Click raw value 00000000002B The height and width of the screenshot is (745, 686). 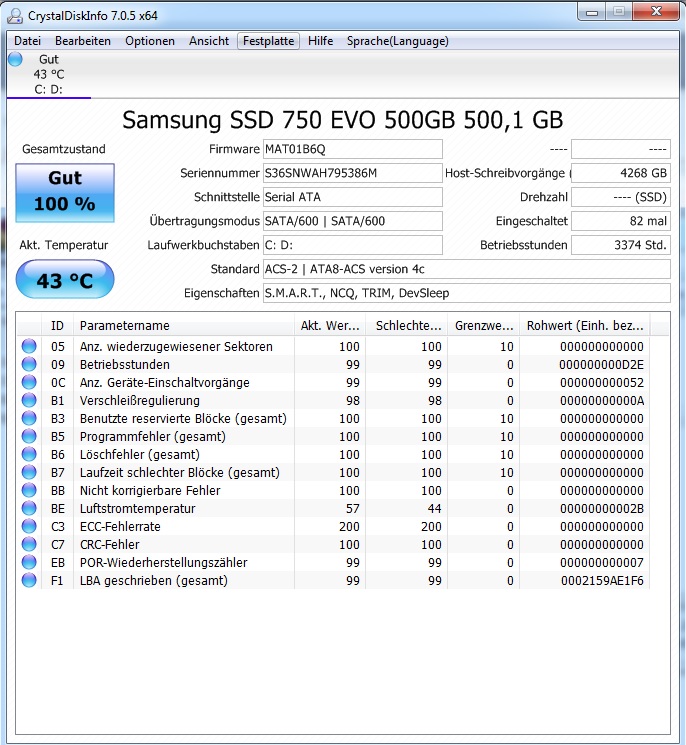(x=602, y=509)
